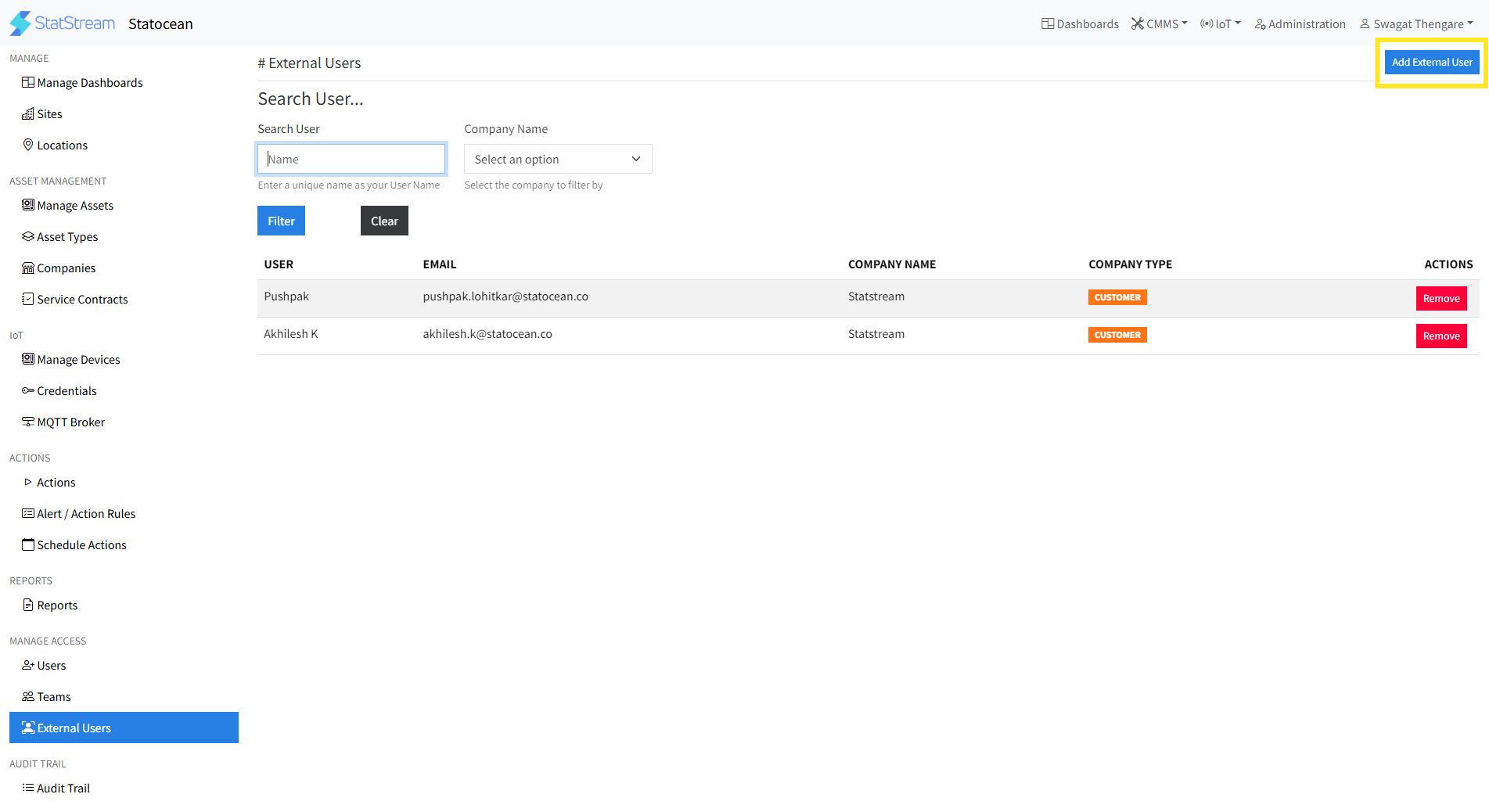Open the IoT dropdown in navbar
Image resolution: width=1489 pixels, height=812 pixels.
pos(1220,24)
